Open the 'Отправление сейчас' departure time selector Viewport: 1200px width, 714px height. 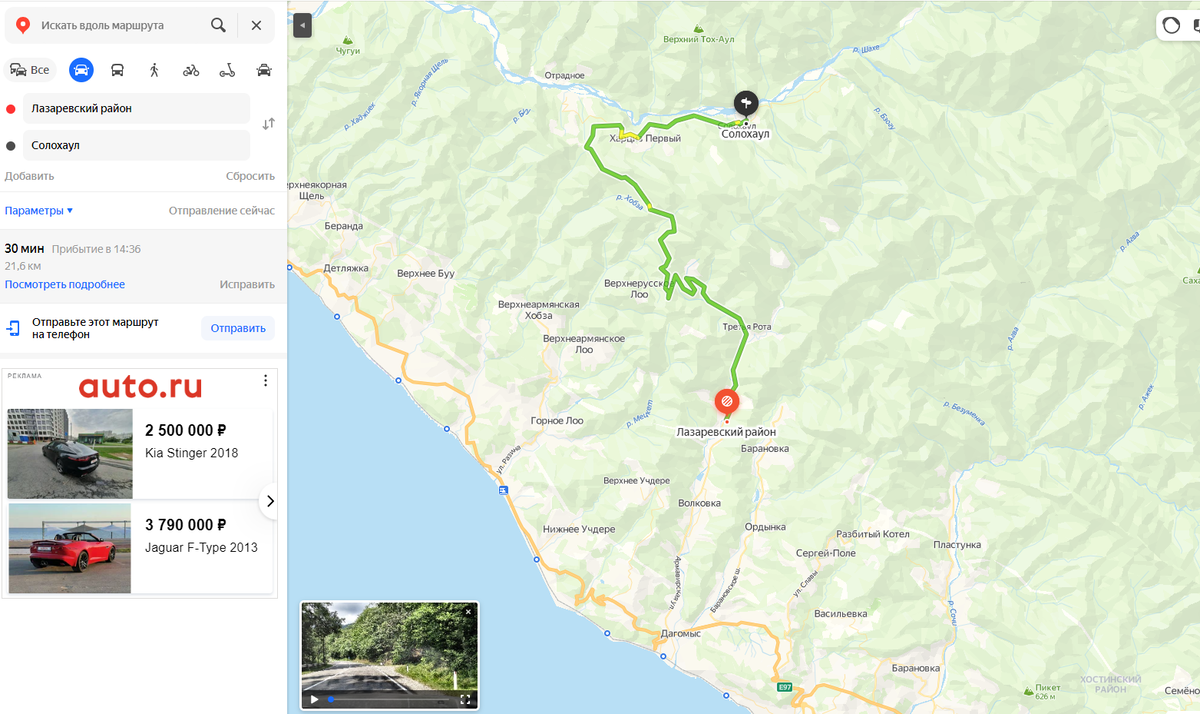[221, 211]
